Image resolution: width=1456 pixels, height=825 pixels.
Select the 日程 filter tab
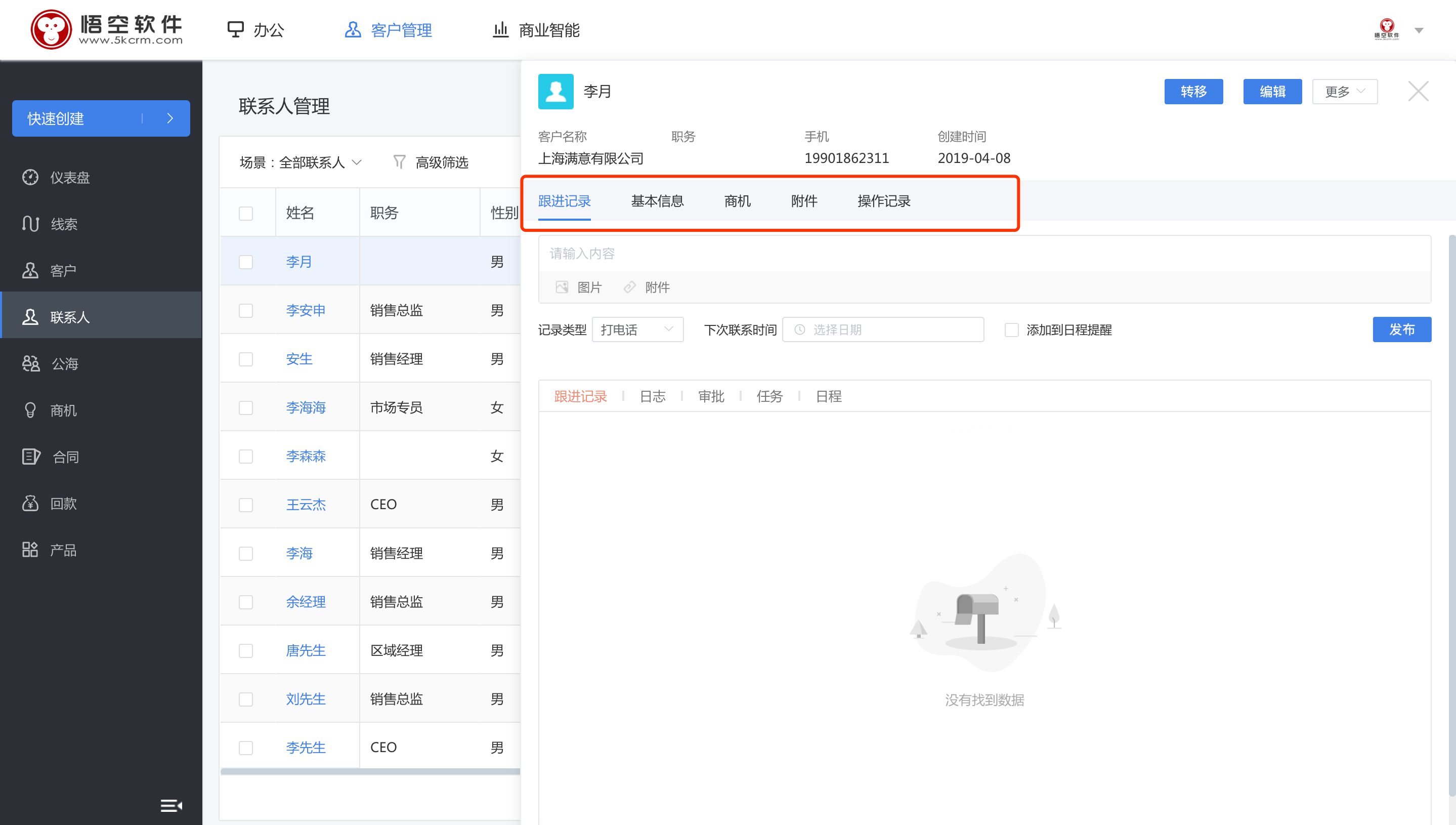829,396
